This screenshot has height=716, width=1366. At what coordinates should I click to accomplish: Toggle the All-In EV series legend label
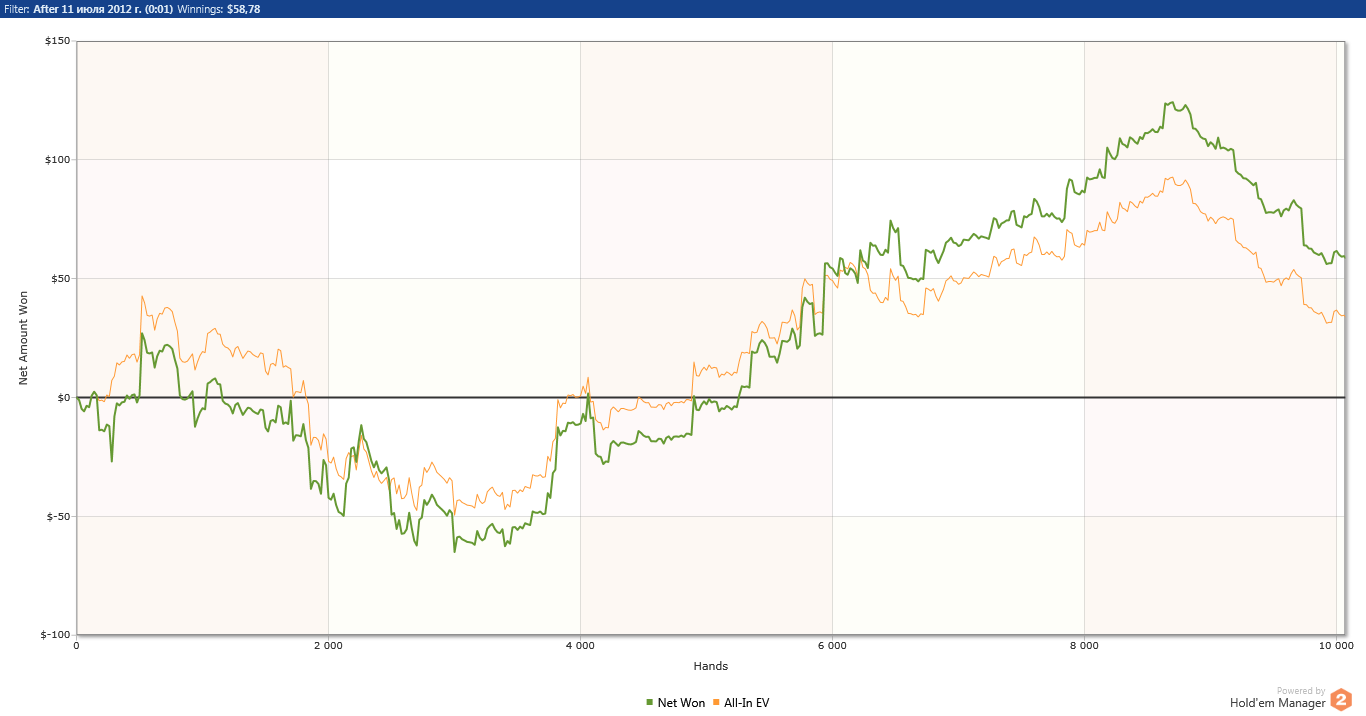pos(746,703)
